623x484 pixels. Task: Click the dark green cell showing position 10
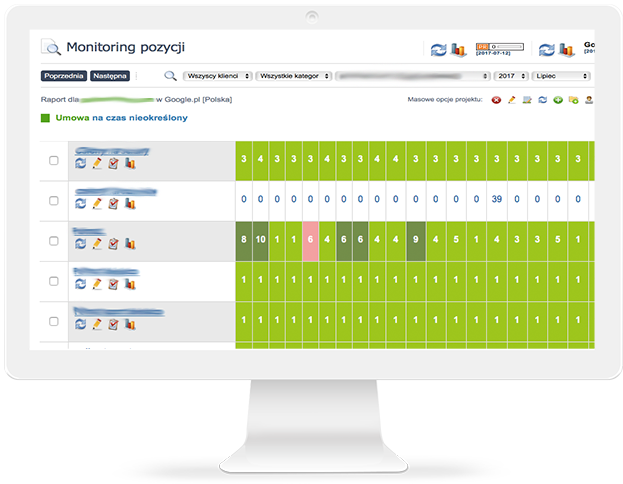tap(260, 240)
